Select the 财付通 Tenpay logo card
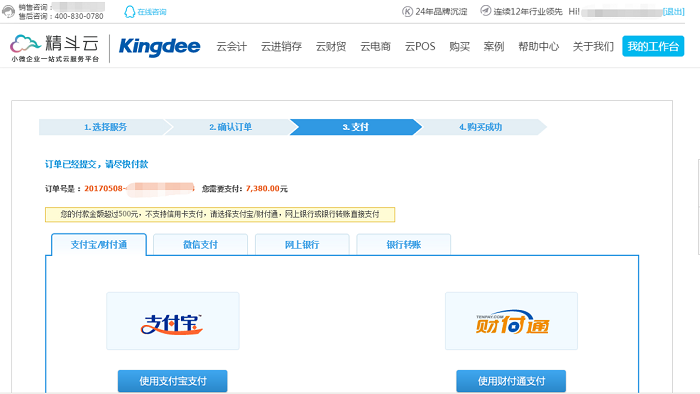Image resolution: width=700 pixels, height=394 pixels. pos(511,321)
